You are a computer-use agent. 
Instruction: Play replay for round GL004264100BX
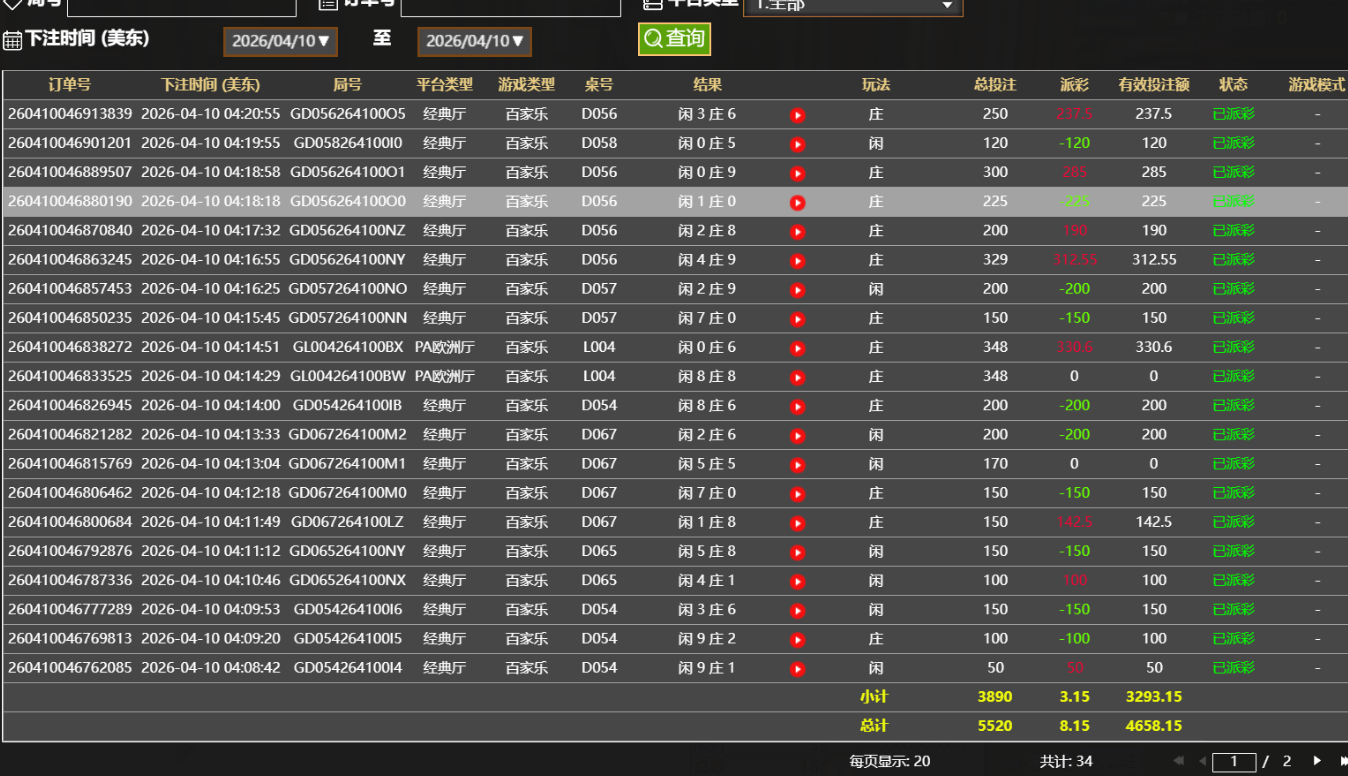pos(797,348)
